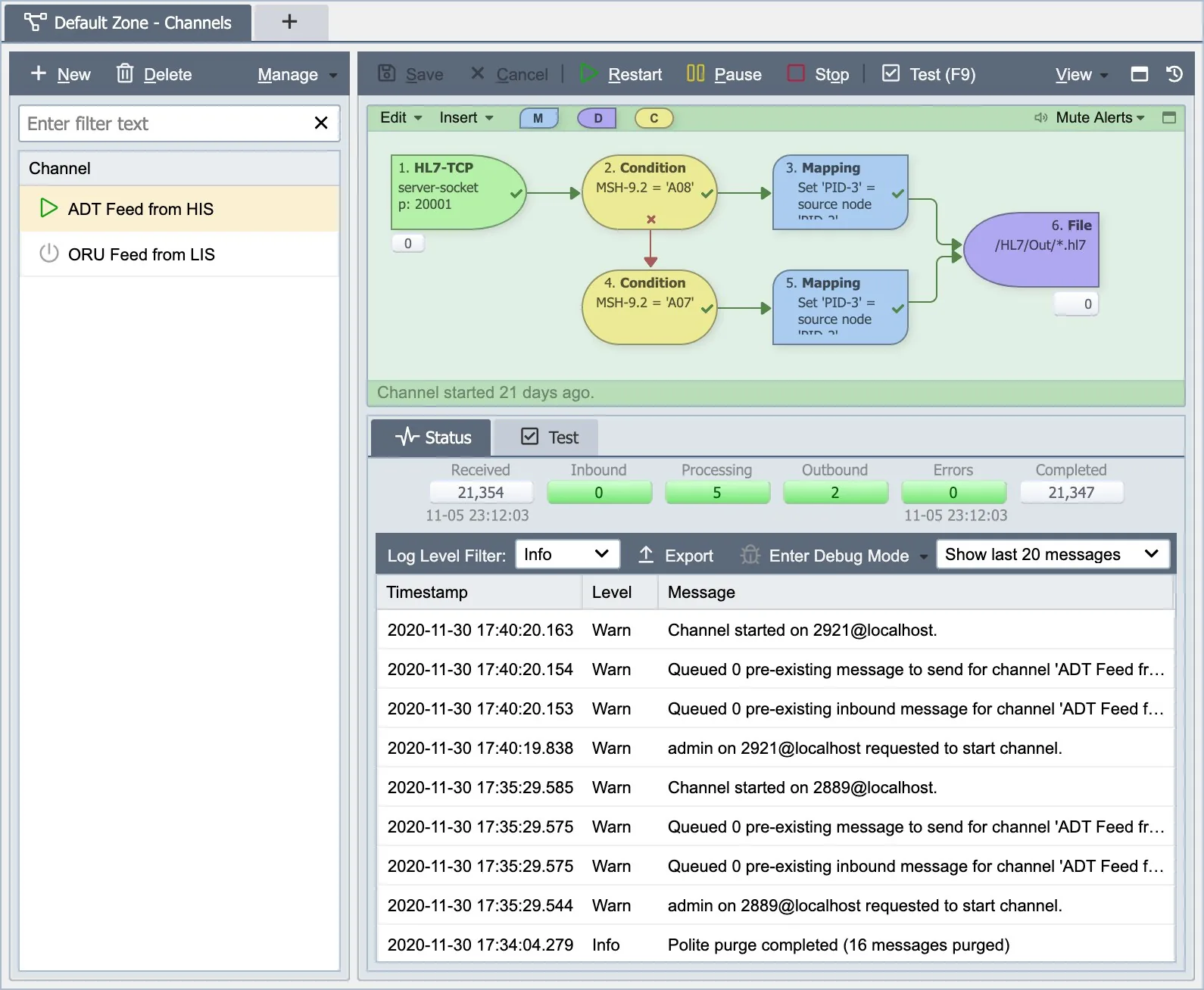
Task: Click the Cancel button
Action: [510, 74]
